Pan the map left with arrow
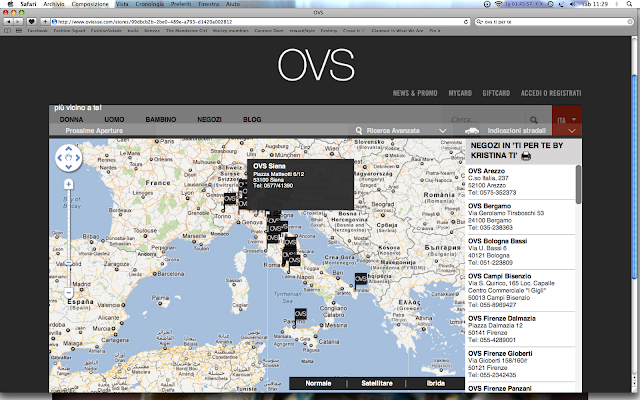 tap(60, 158)
